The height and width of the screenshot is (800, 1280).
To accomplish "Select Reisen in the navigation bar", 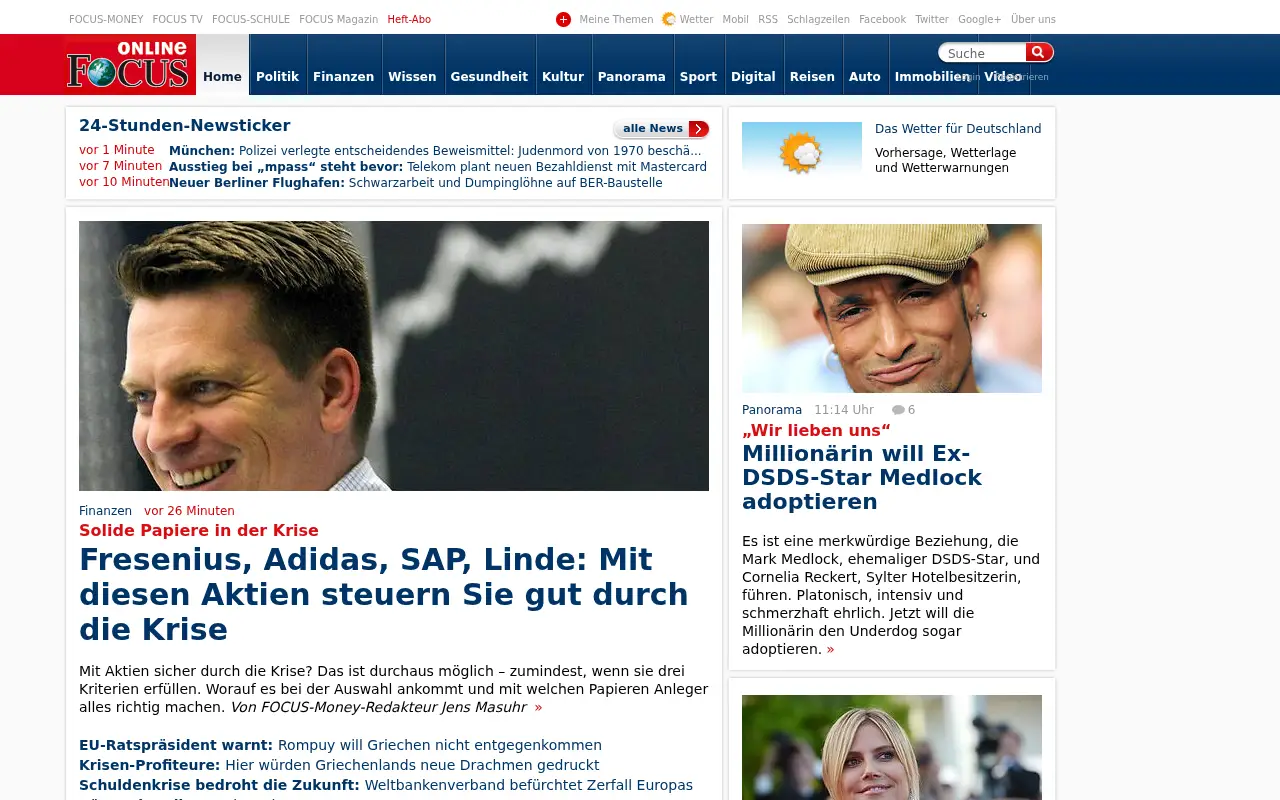I will (x=812, y=77).
